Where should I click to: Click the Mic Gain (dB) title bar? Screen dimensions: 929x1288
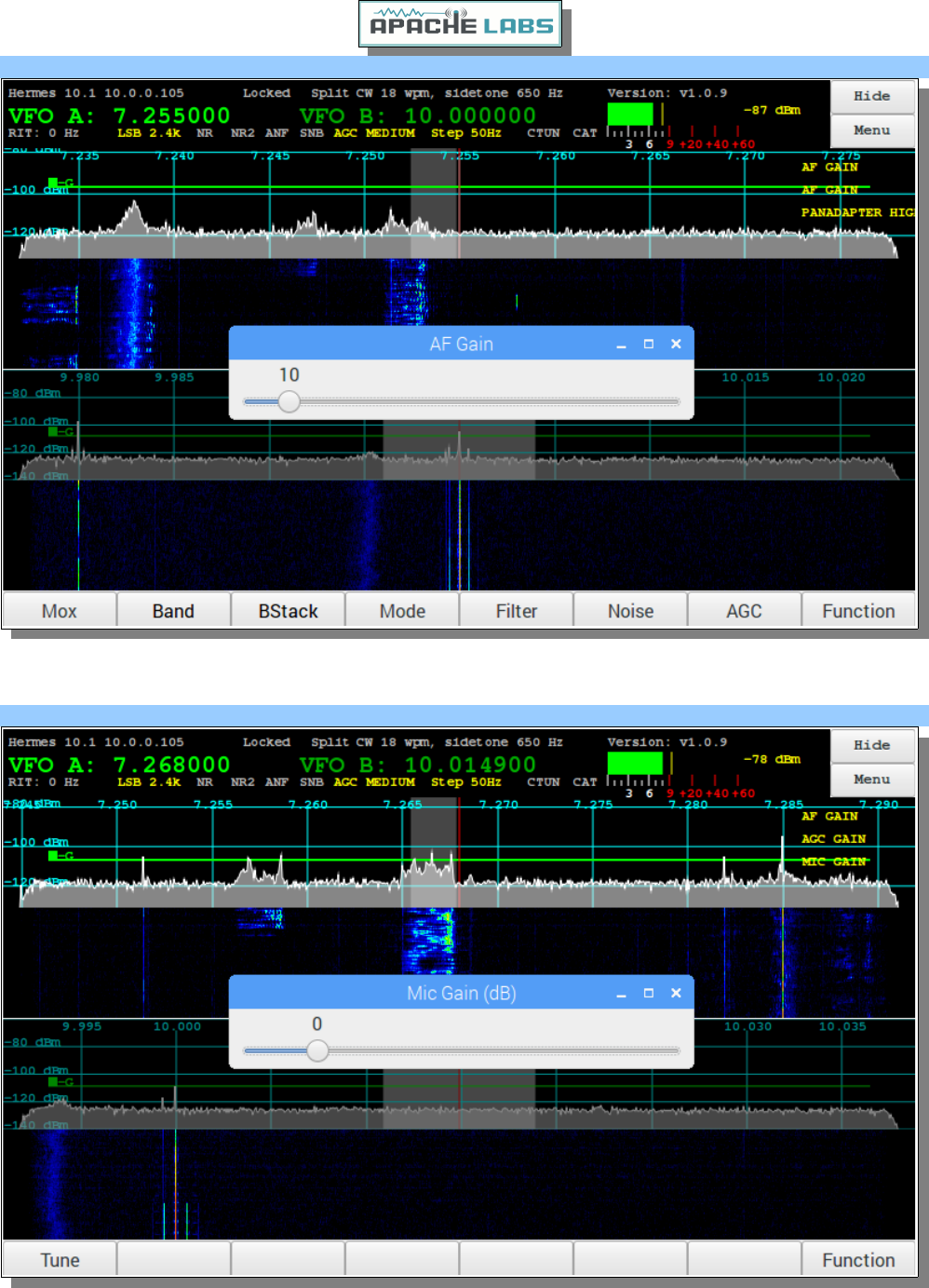tap(462, 993)
